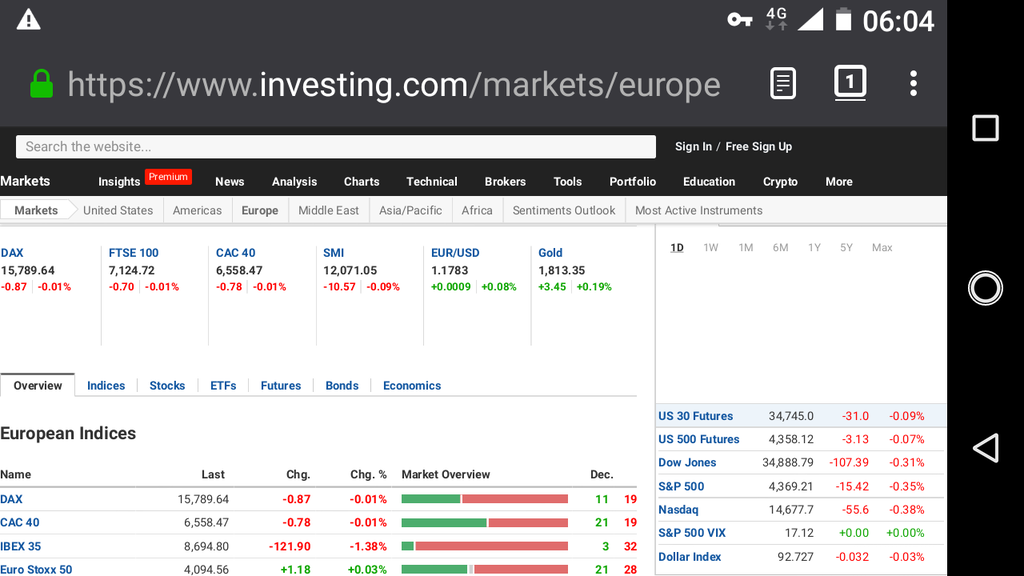This screenshot has height=576, width=1024.
Task: Tap the reader mode page icon
Action: 782,84
